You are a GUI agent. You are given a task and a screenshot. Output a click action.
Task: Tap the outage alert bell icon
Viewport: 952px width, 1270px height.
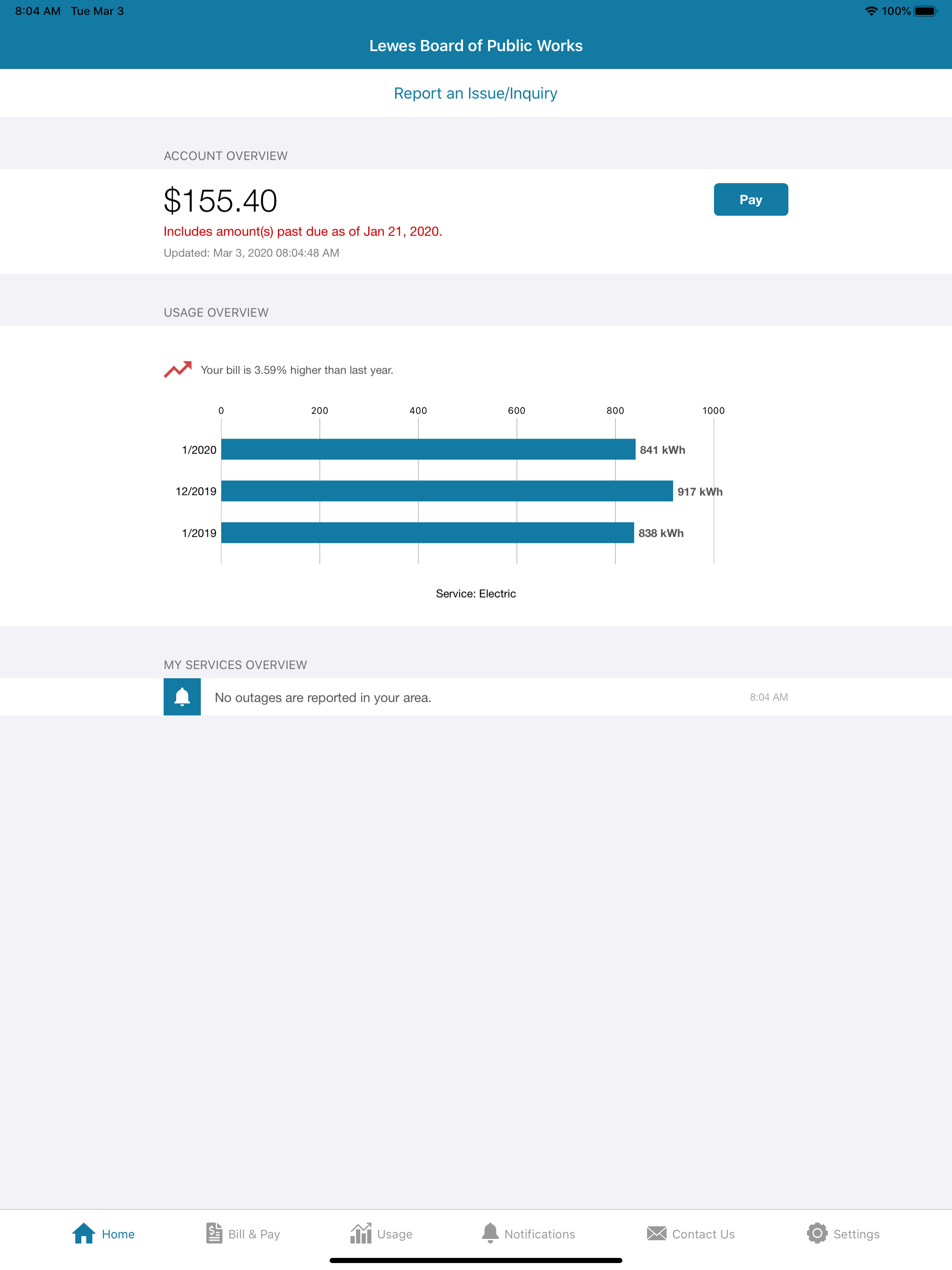click(x=182, y=697)
